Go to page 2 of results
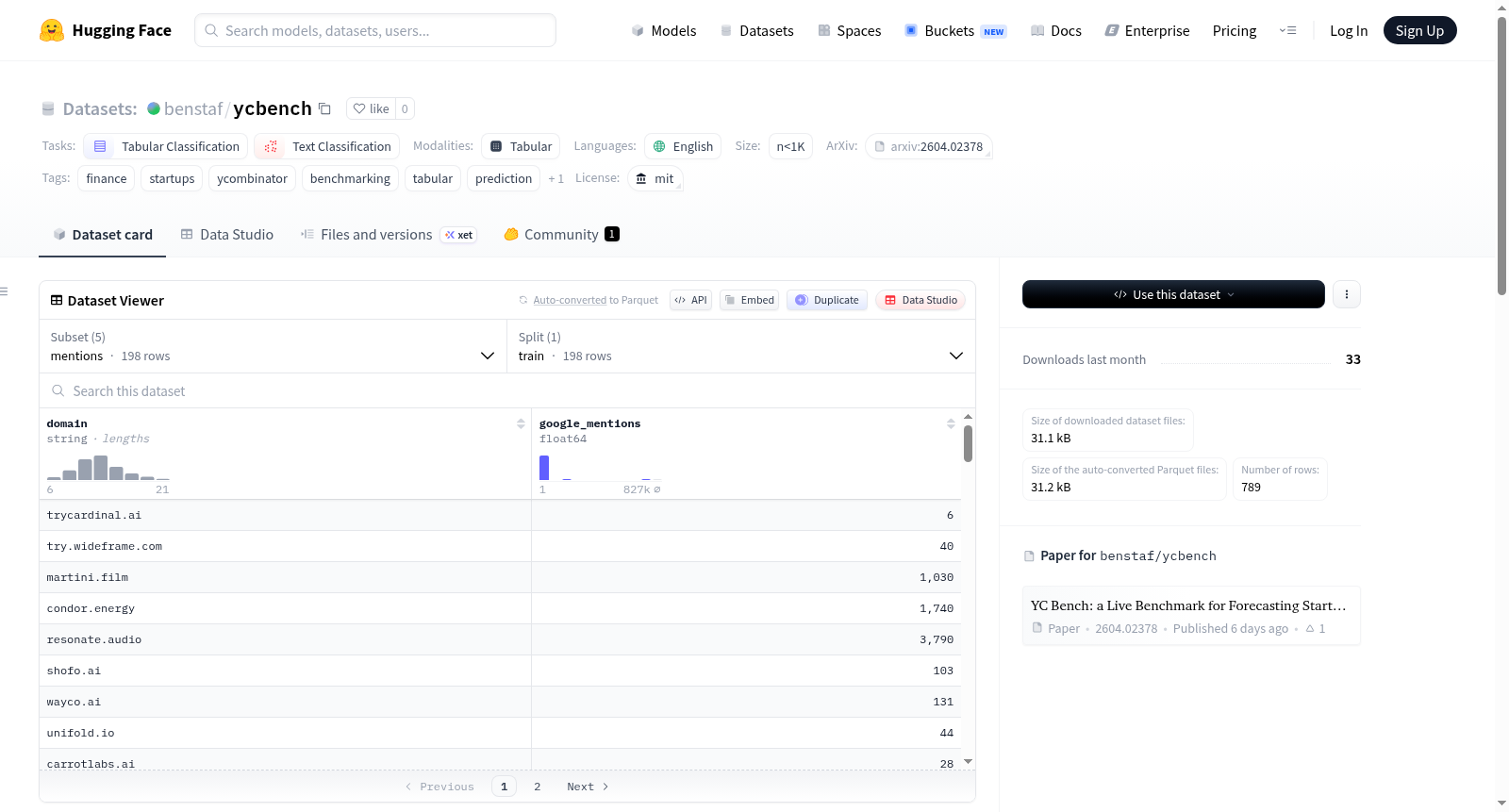This screenshot has height=812, width=1509. (538, 787)
